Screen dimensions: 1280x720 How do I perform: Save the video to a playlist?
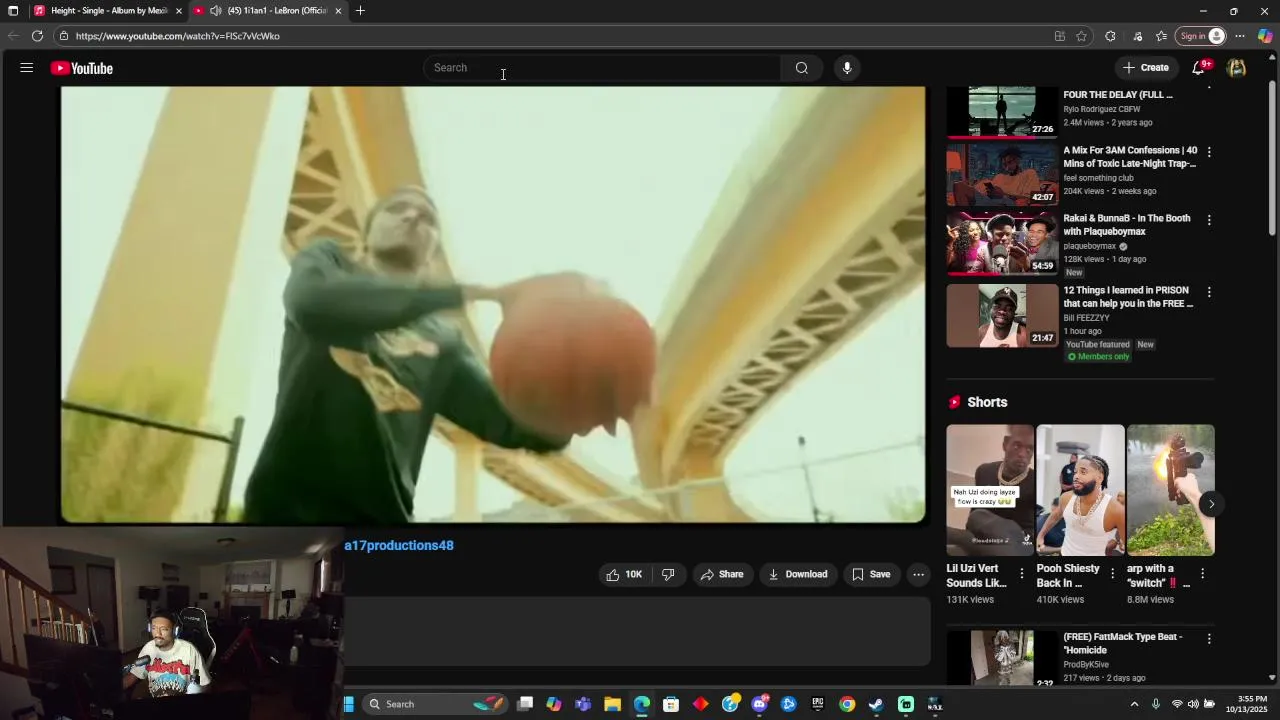pyautogui.click(x=871, y=574)
